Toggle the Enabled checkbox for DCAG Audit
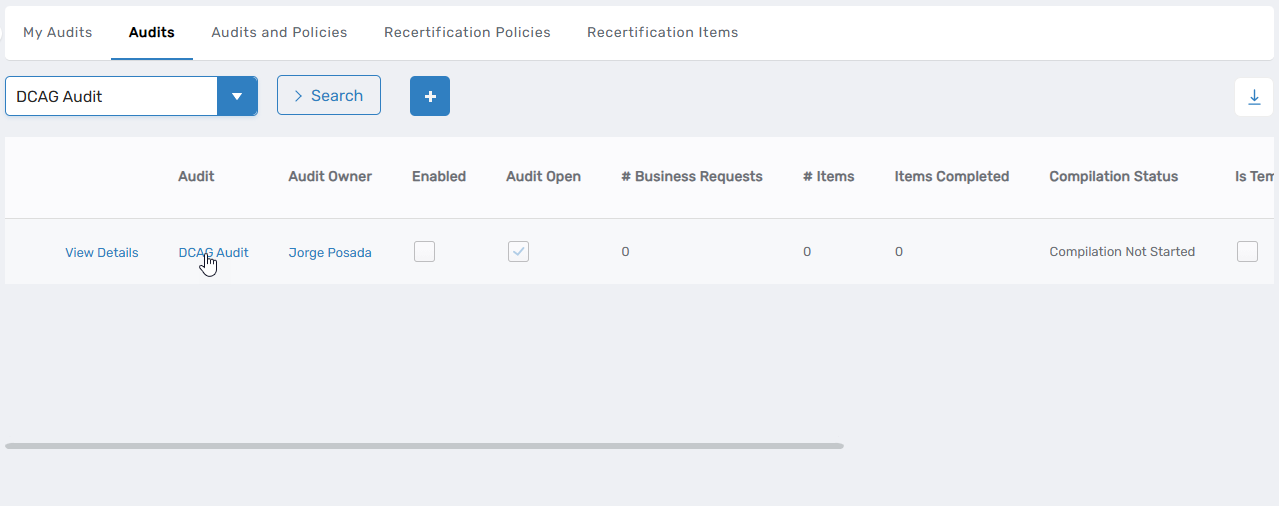The height and width of the screenshot is (506, 1279). click(424, 252)
